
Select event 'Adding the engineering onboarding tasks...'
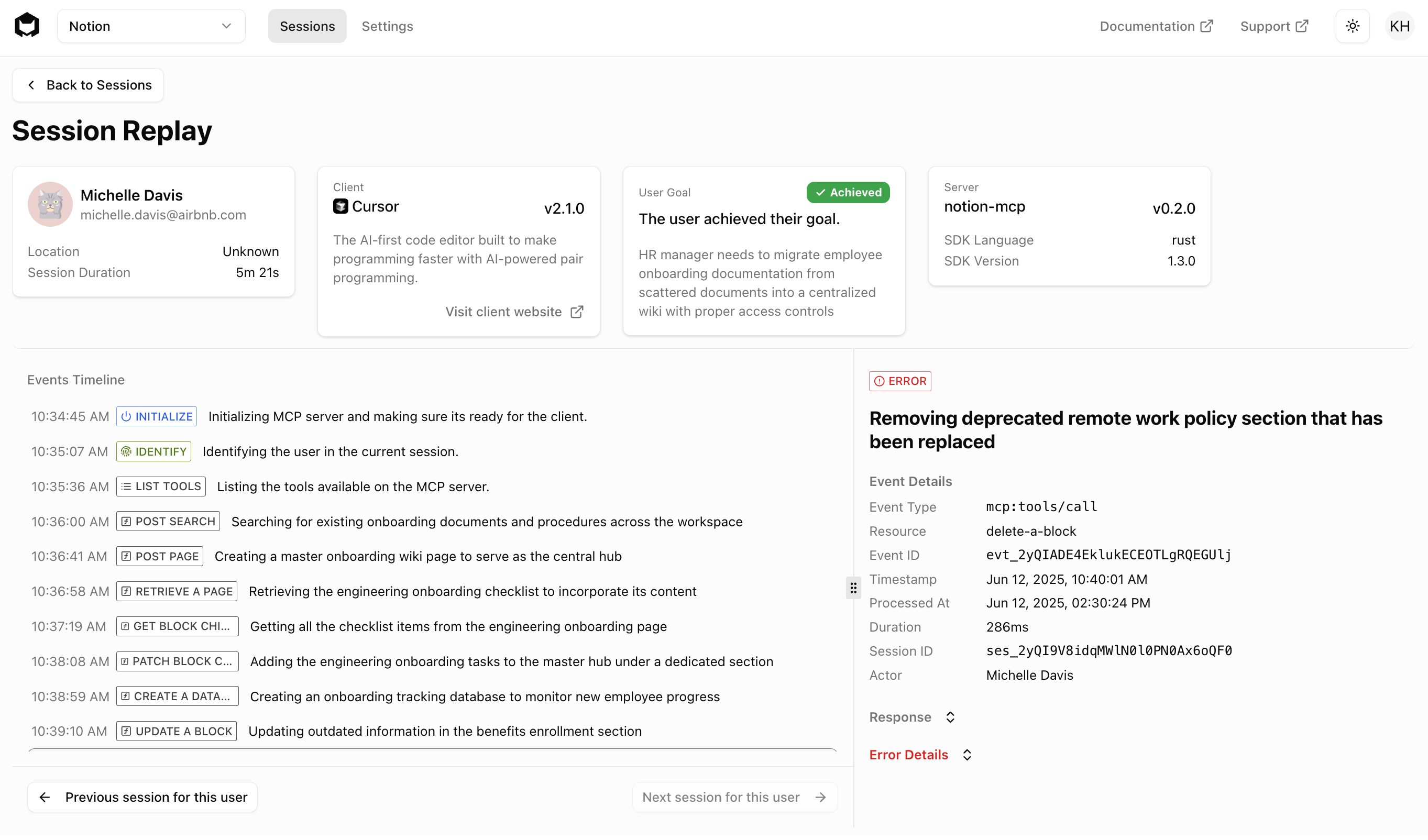tap(512, 661)
